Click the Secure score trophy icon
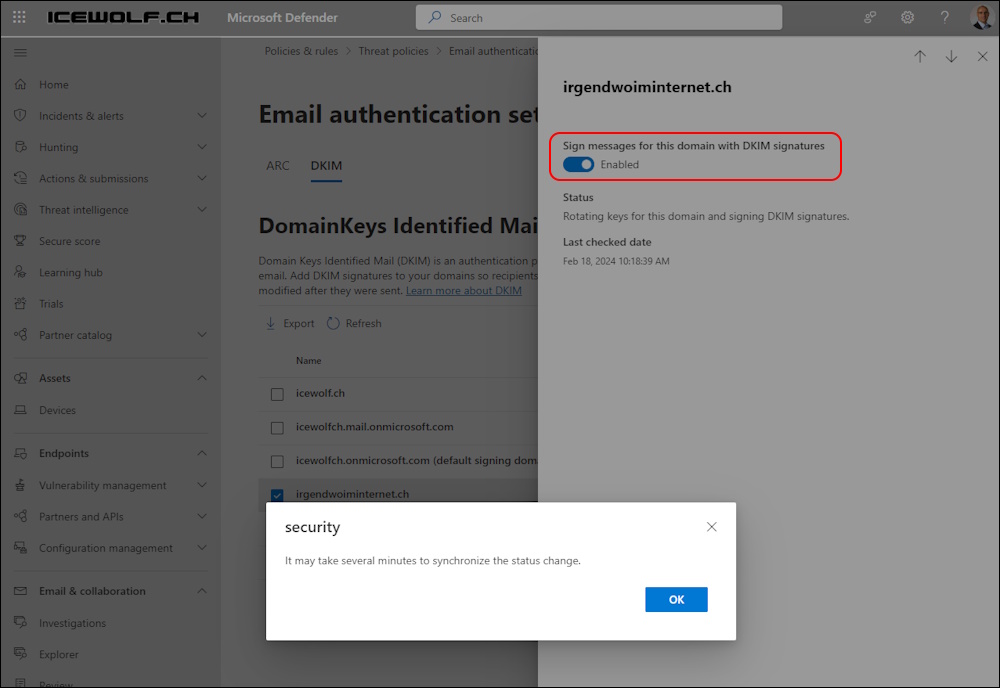 tap(20, 240)
